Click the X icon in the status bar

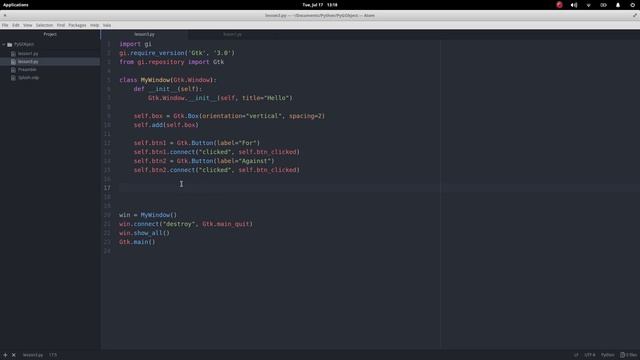click(13, 355)
